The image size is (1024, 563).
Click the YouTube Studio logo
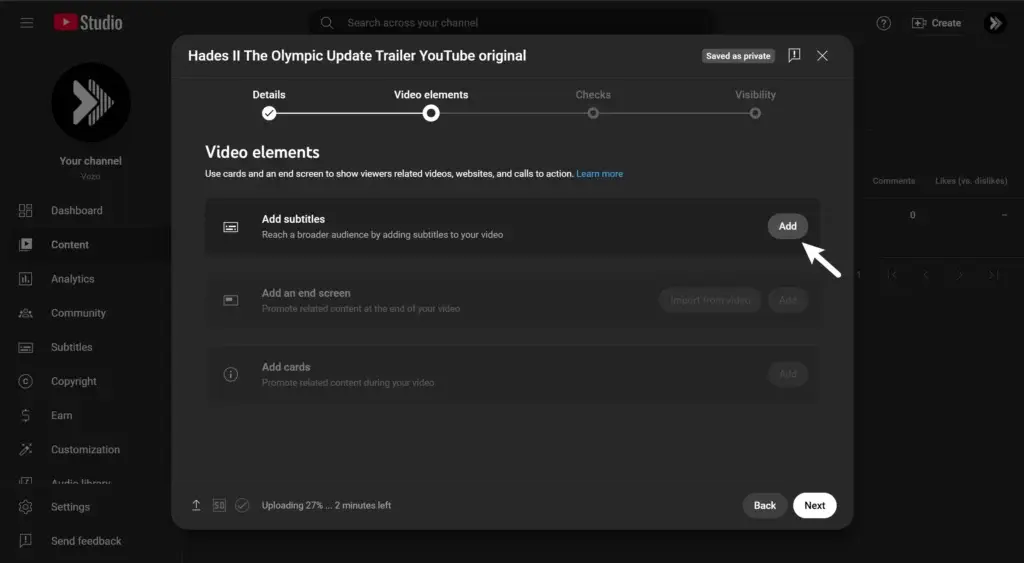[x=88, y=22]
